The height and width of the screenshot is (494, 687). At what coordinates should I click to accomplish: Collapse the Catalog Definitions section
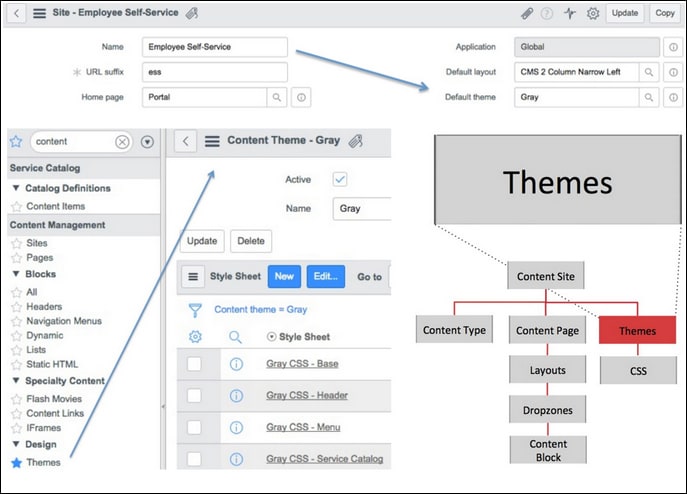pyautogui.click(x=16, y=188)
